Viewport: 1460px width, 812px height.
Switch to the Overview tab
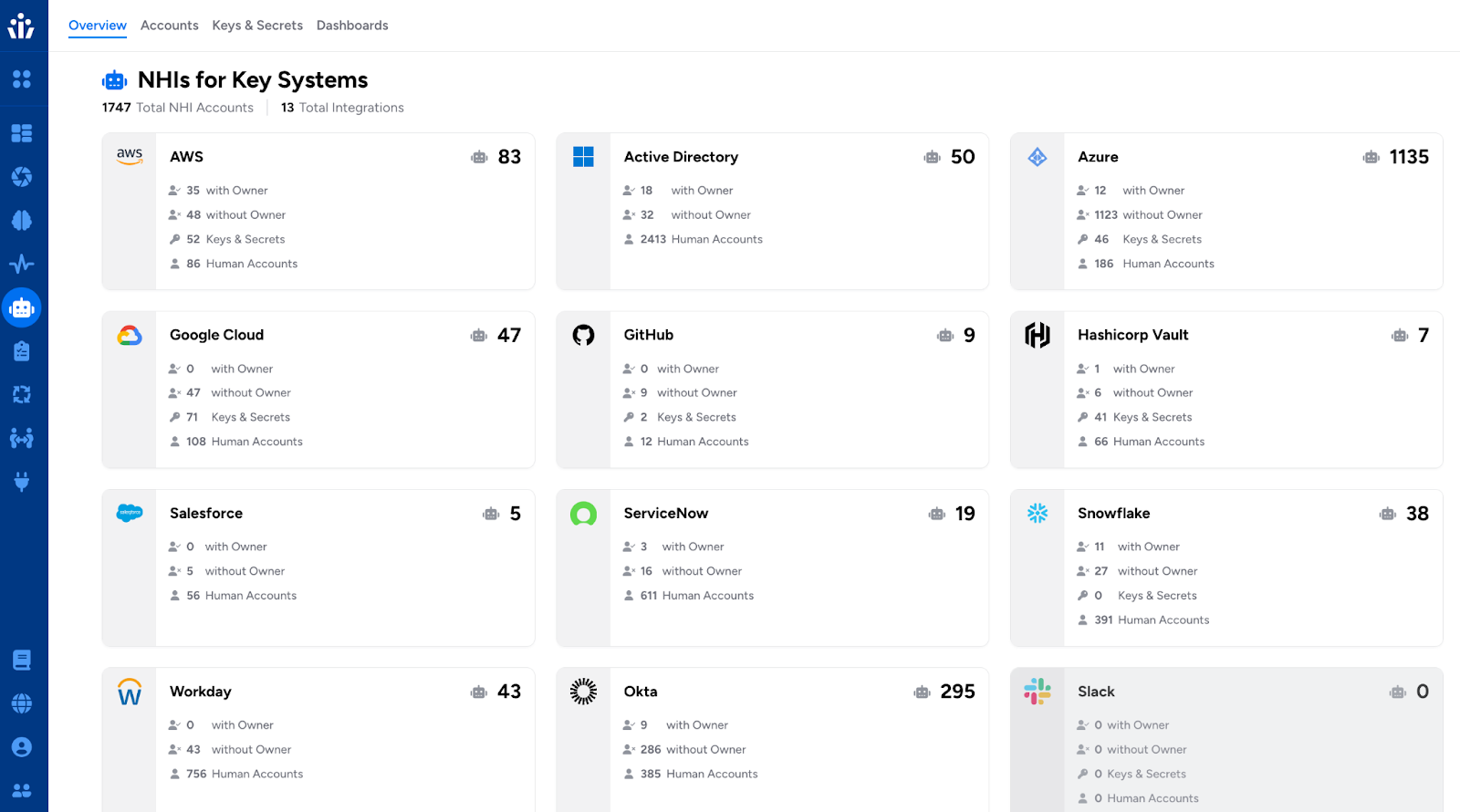pyautogui.click(x=98, y=26)
